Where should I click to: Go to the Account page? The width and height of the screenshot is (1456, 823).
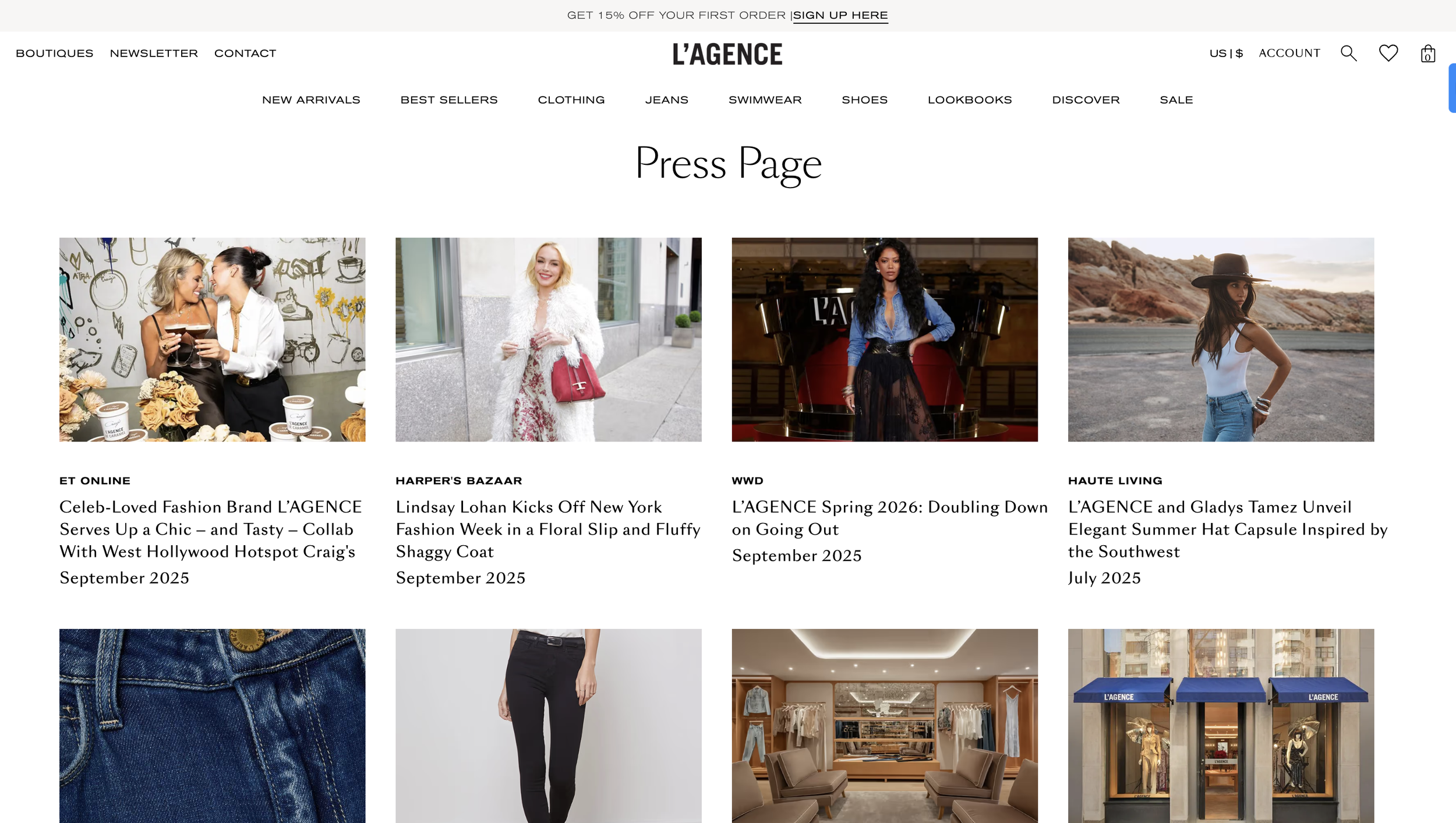(1289, 53)
